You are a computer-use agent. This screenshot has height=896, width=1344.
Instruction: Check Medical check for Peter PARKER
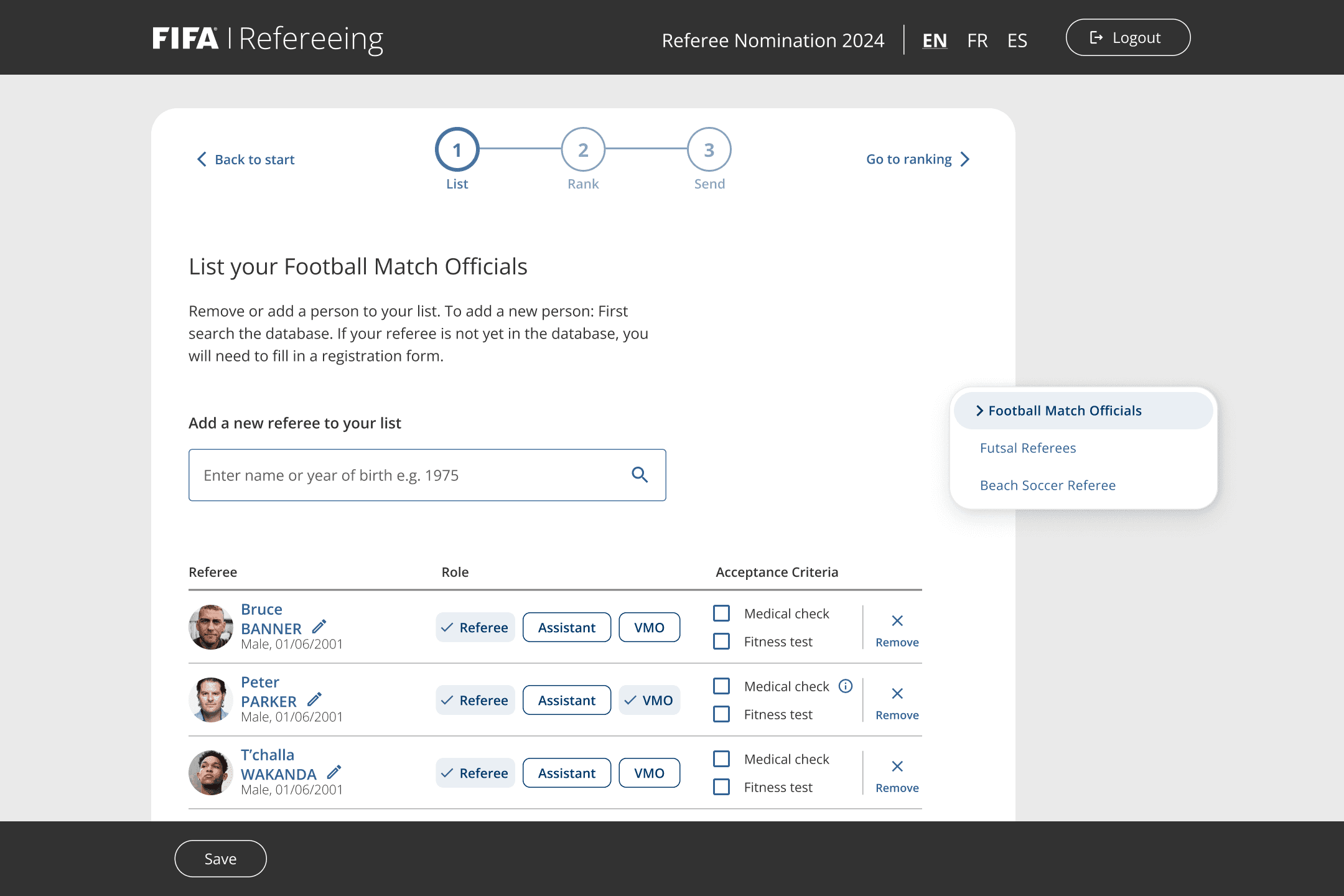[721, 686]
